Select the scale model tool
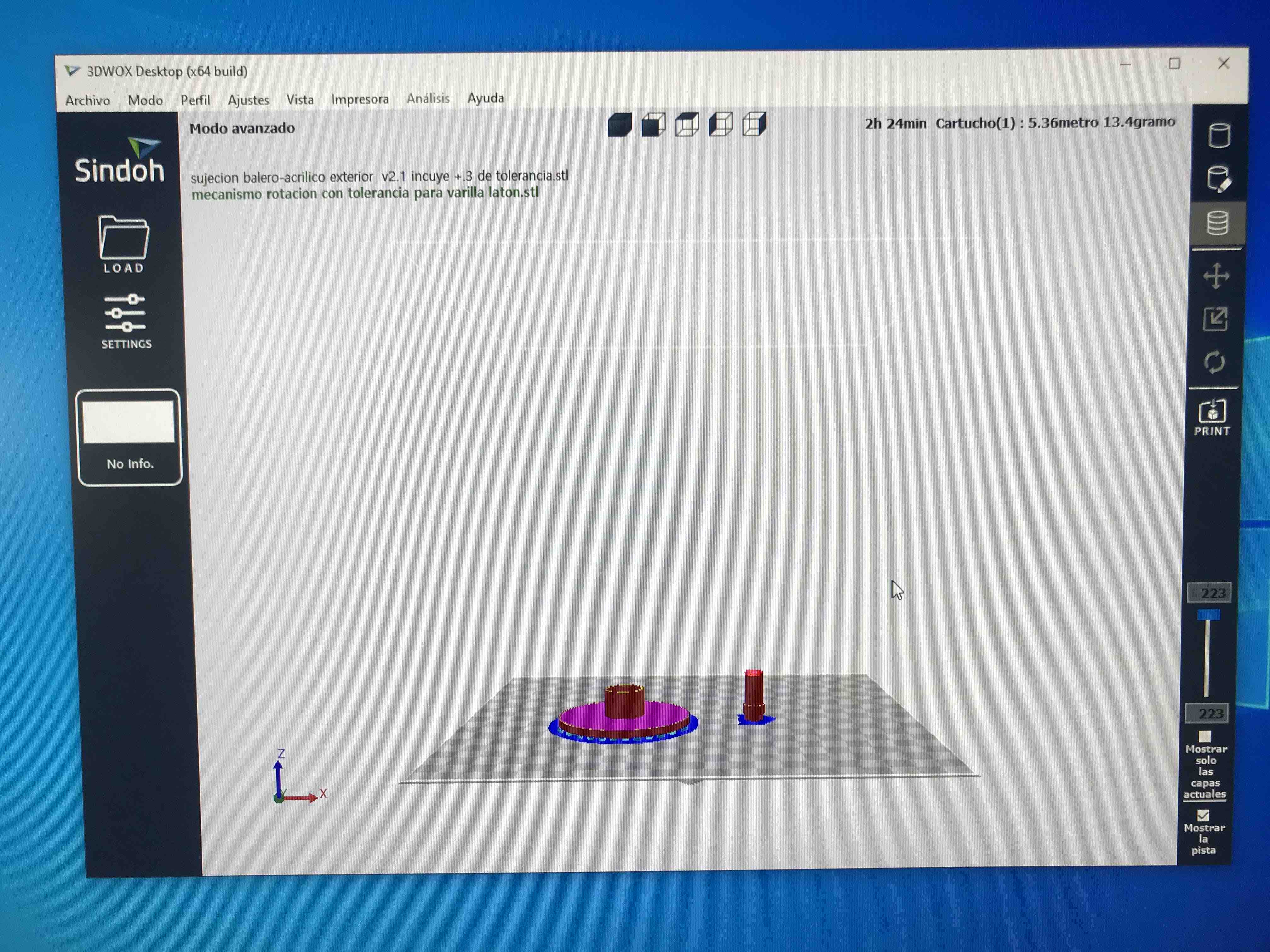 coord(1215,319)
